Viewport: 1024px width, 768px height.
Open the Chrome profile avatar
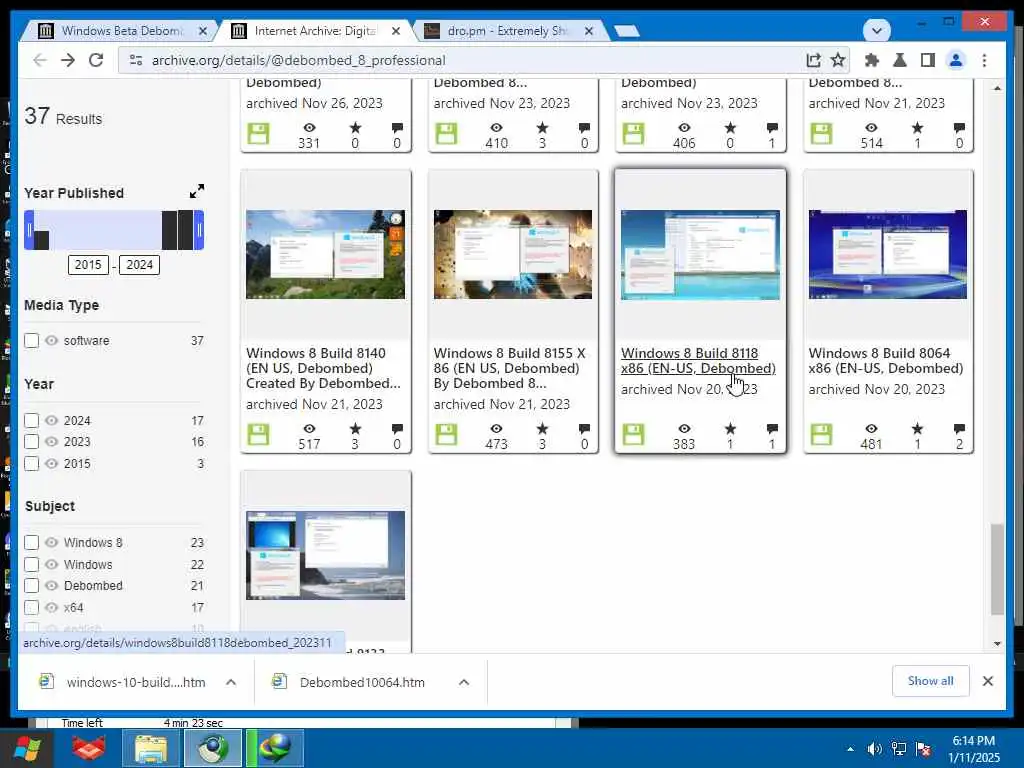pyautogui.click(x=955, y=60)
